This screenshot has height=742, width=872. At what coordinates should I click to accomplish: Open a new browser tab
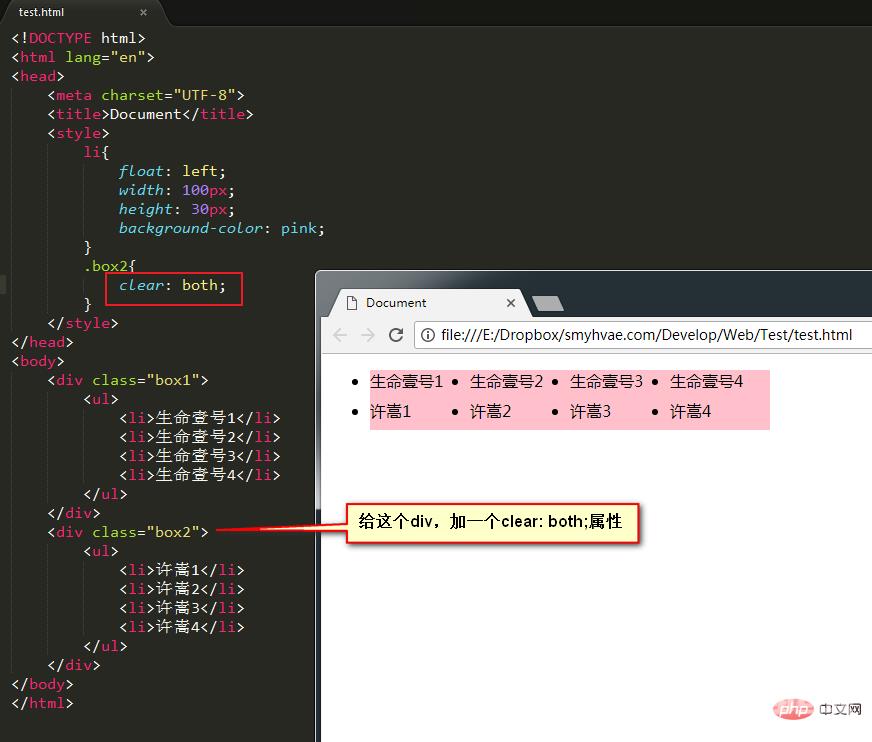[x=548, y=303]
